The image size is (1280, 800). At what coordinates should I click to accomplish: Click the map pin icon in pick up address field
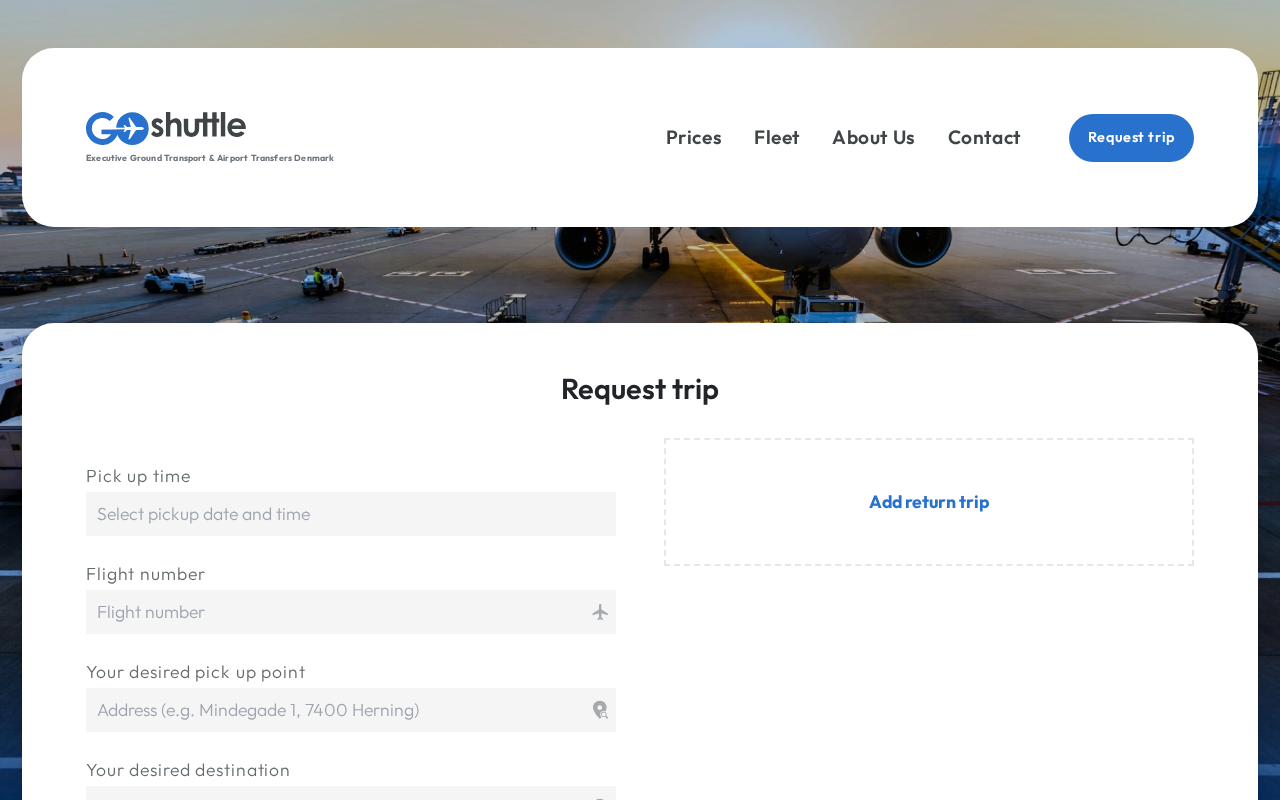(x=600, y=710)
